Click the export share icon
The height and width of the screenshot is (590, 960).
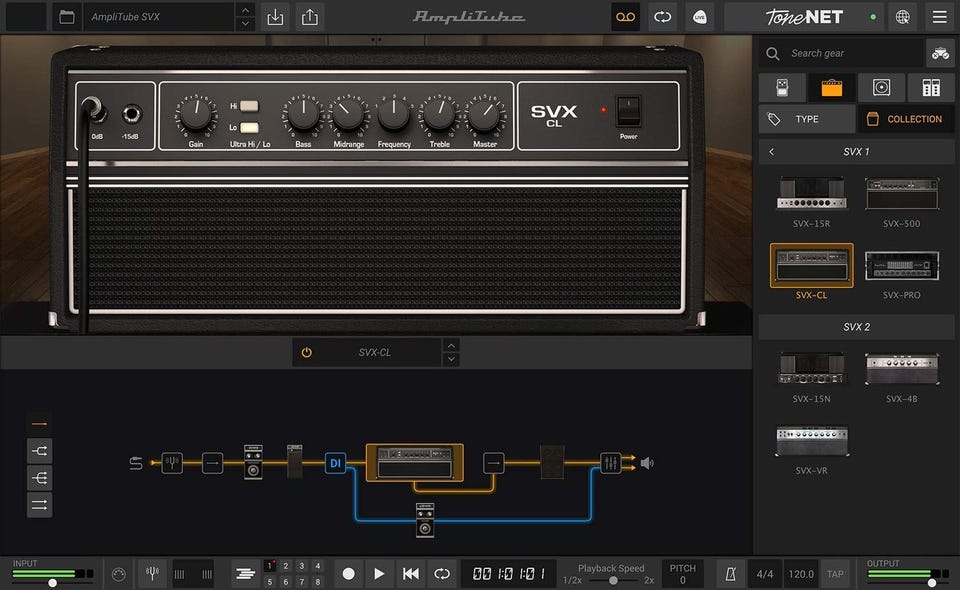click(x=309, y=17)
